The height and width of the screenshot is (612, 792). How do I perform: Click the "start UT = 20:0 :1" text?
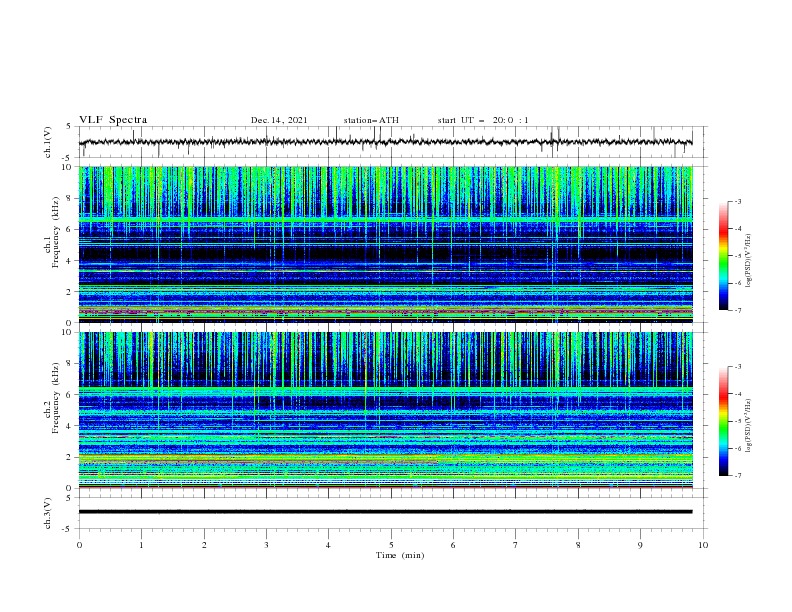pos(483,120)
